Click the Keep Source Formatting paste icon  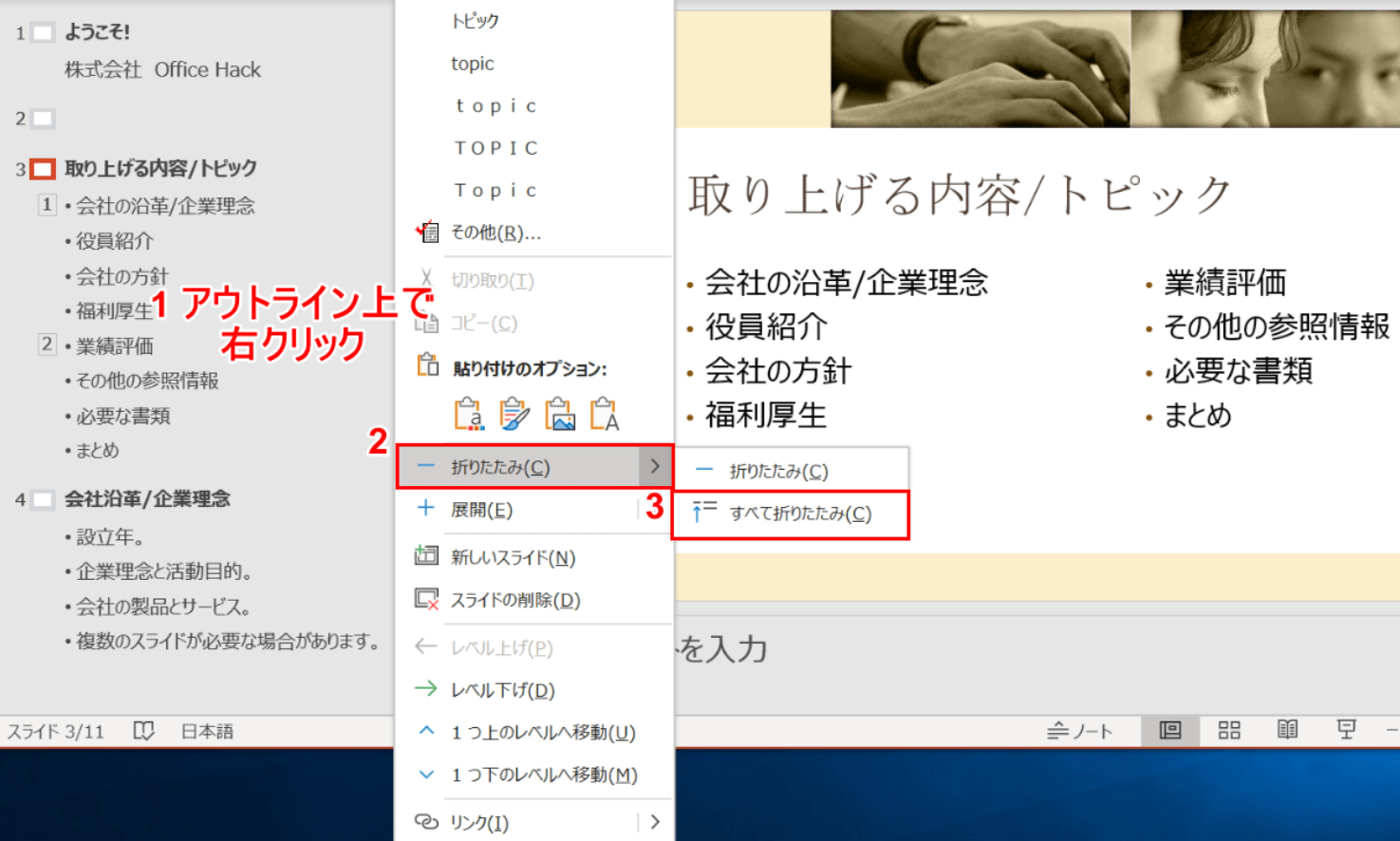[514, 414]
